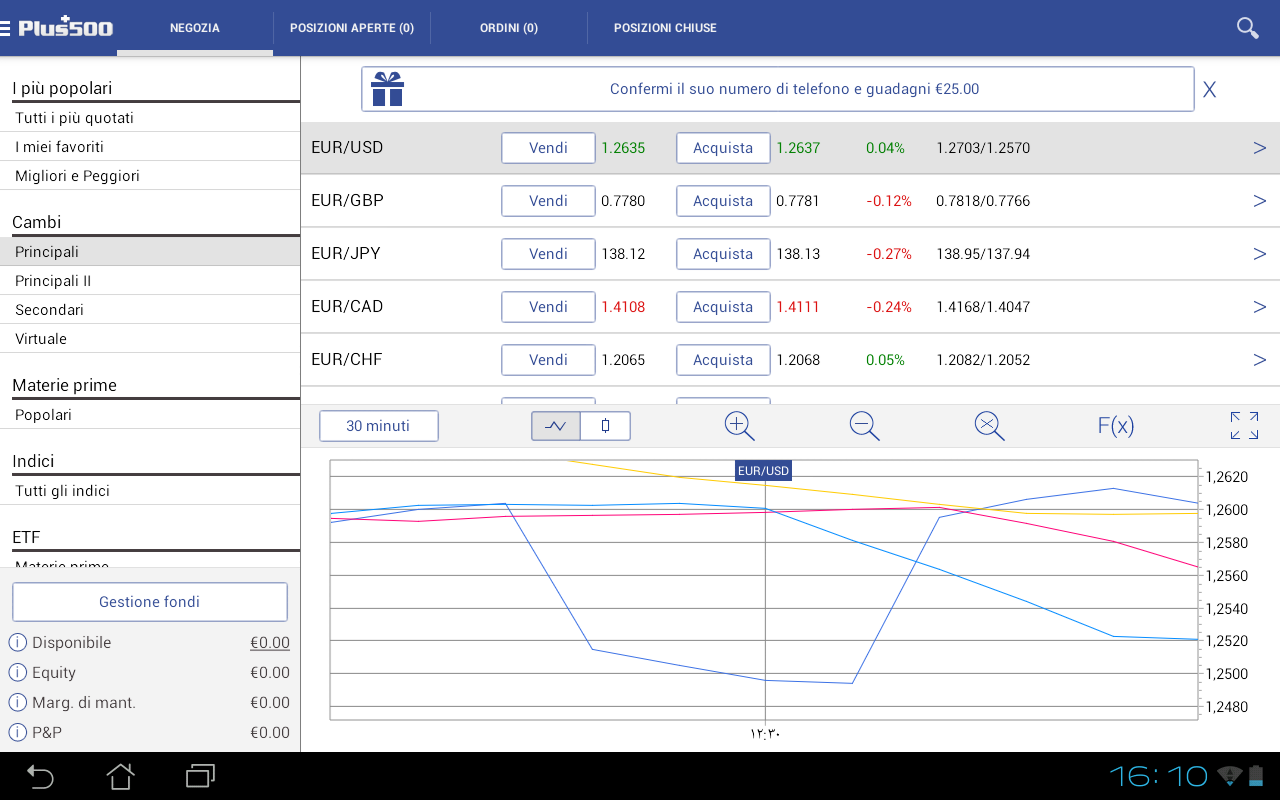Open the Posizioni Chiuse tab
Screen dimensions: 1280x800
click(x=665, y=28)
